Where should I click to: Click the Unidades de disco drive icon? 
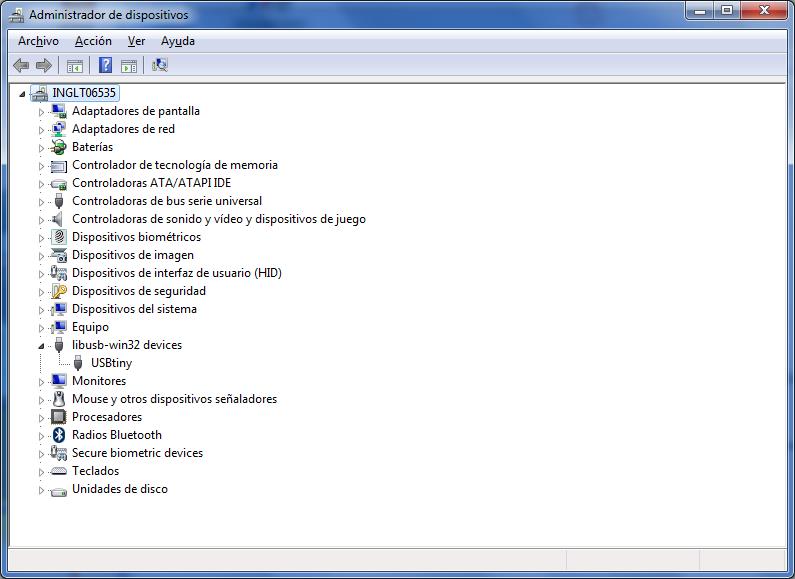[x=59, y=491]
